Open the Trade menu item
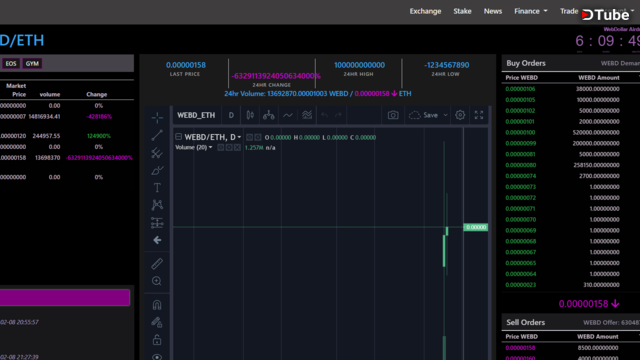 tap(569, 11)
